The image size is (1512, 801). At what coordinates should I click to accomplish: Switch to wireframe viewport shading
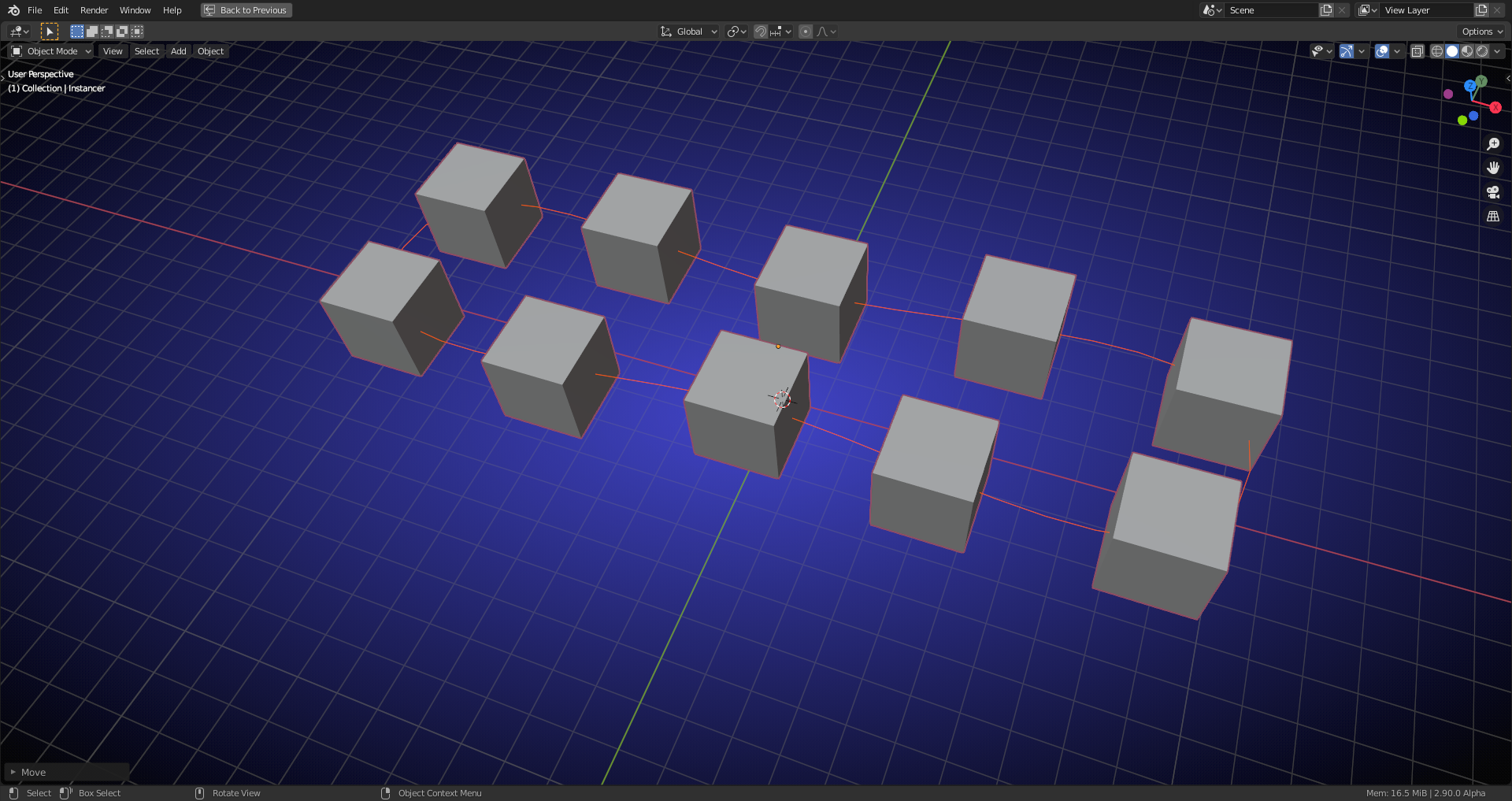tap(1436, 51)
